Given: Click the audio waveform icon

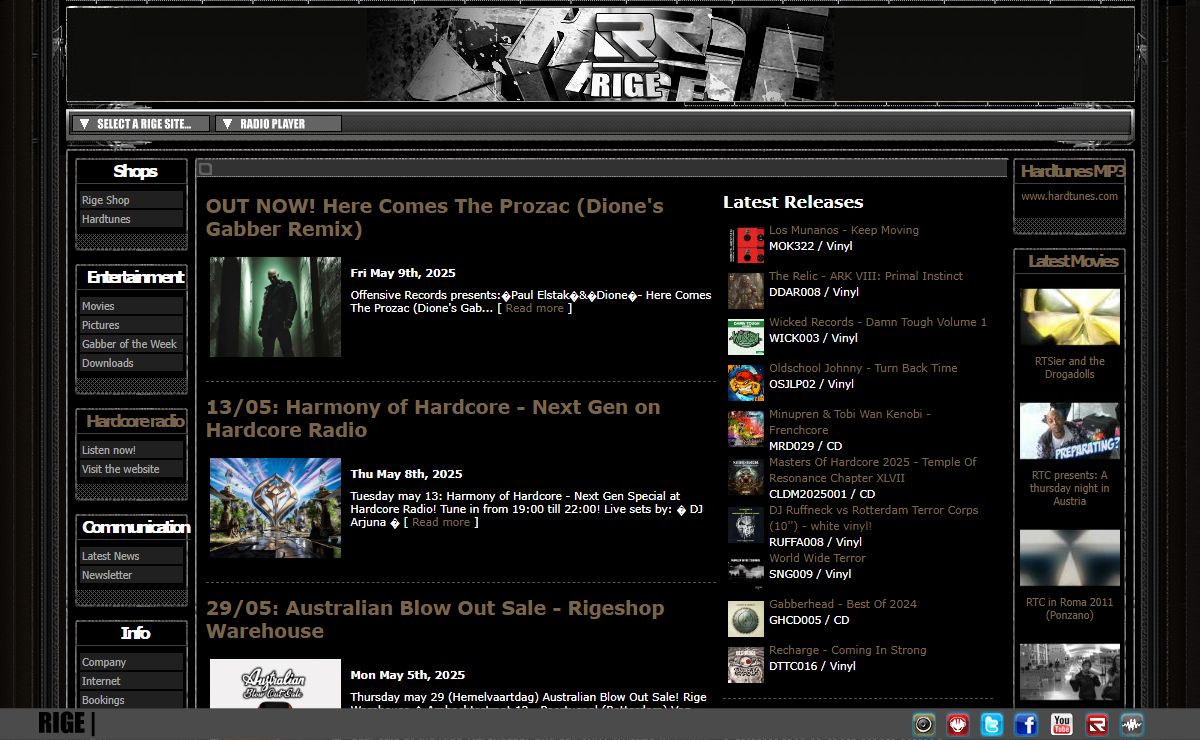Looking at the screenshot, I should click(x=1132, y=725).
